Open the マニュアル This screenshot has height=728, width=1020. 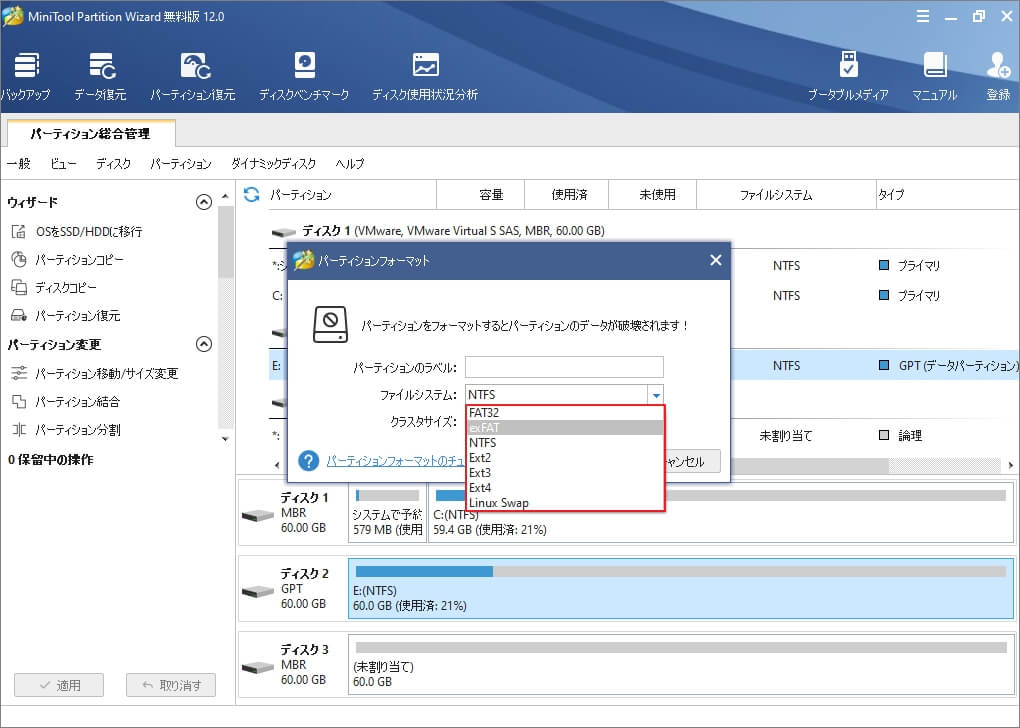tap(934, 70)
